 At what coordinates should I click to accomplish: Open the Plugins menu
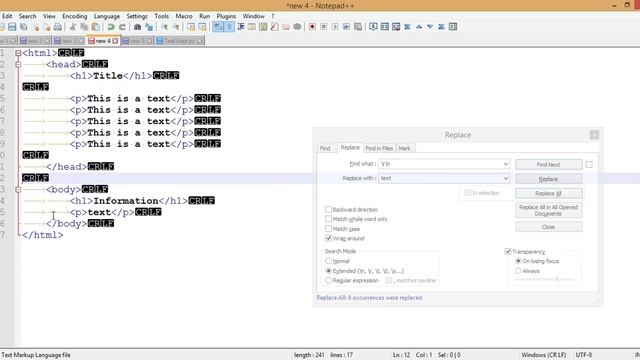click(x=226, y=16)
